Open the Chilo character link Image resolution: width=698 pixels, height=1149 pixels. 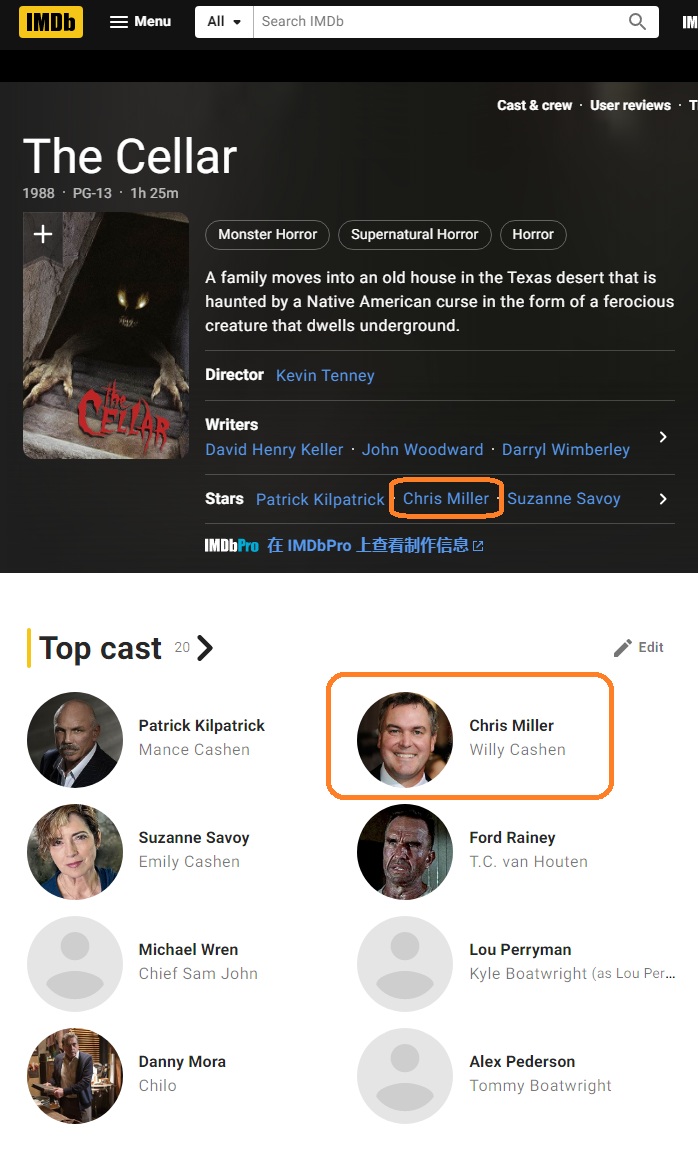(x=157, y=1086)
